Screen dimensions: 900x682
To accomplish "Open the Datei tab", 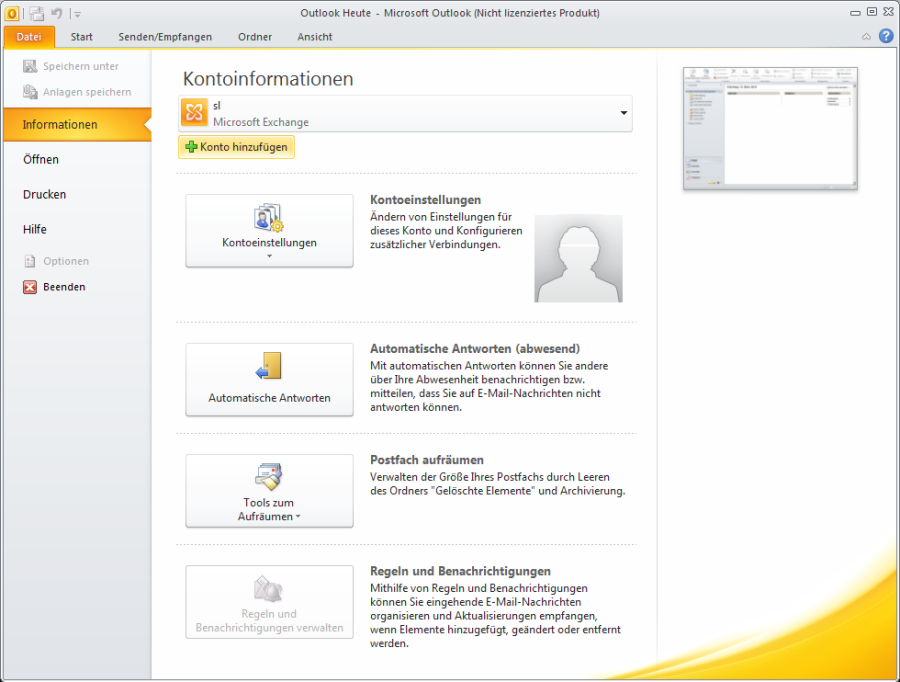I will click(x=29, y=37).
